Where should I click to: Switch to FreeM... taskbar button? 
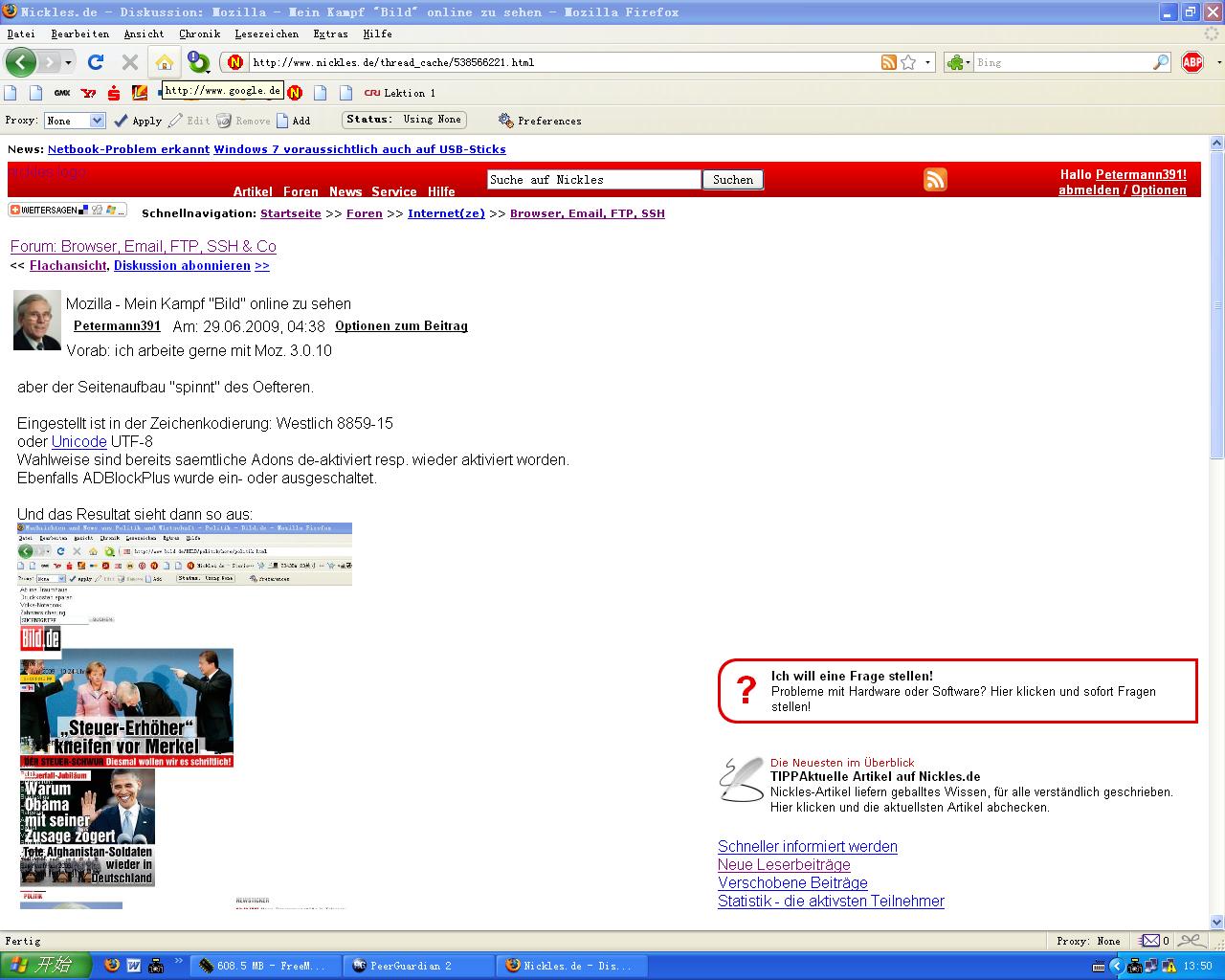(x=265, y=966)
